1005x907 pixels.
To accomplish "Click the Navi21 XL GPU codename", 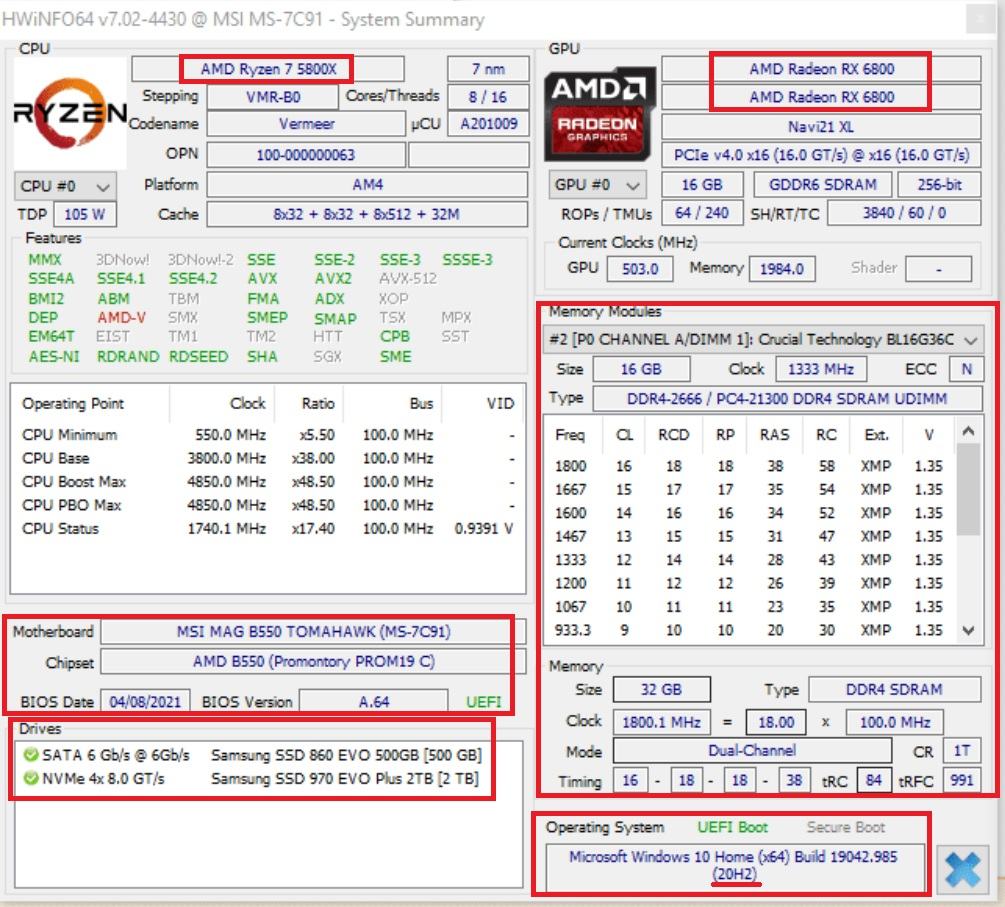I will 821,126.
